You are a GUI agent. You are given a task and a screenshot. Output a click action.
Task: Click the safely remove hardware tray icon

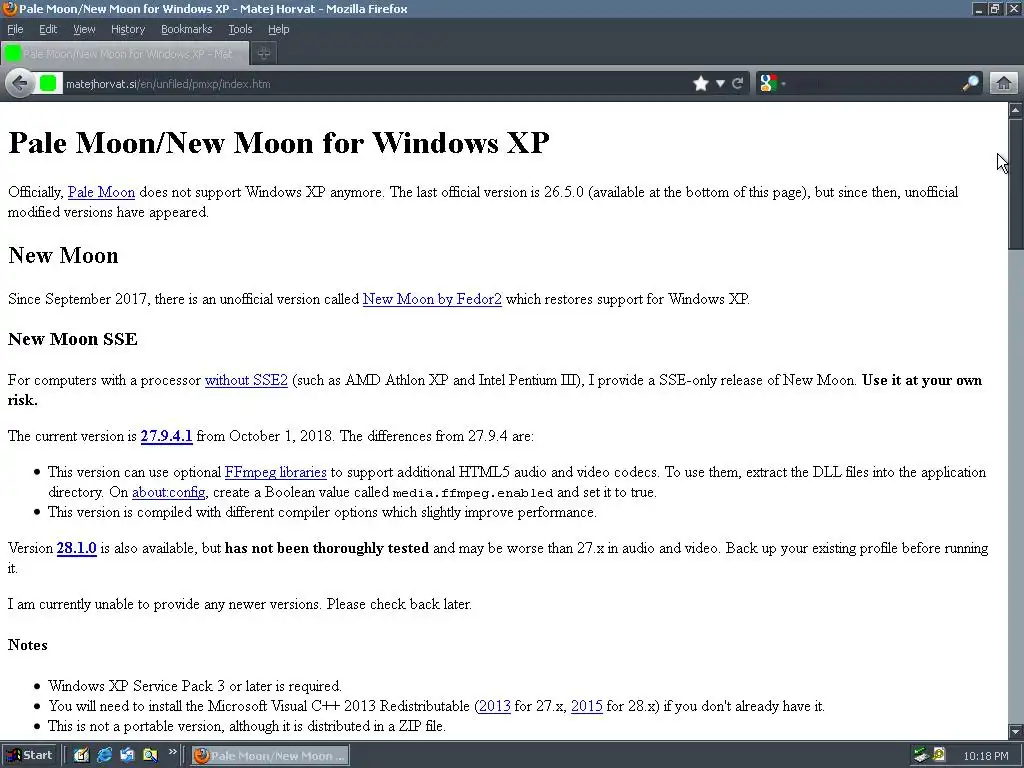point(921,756)
